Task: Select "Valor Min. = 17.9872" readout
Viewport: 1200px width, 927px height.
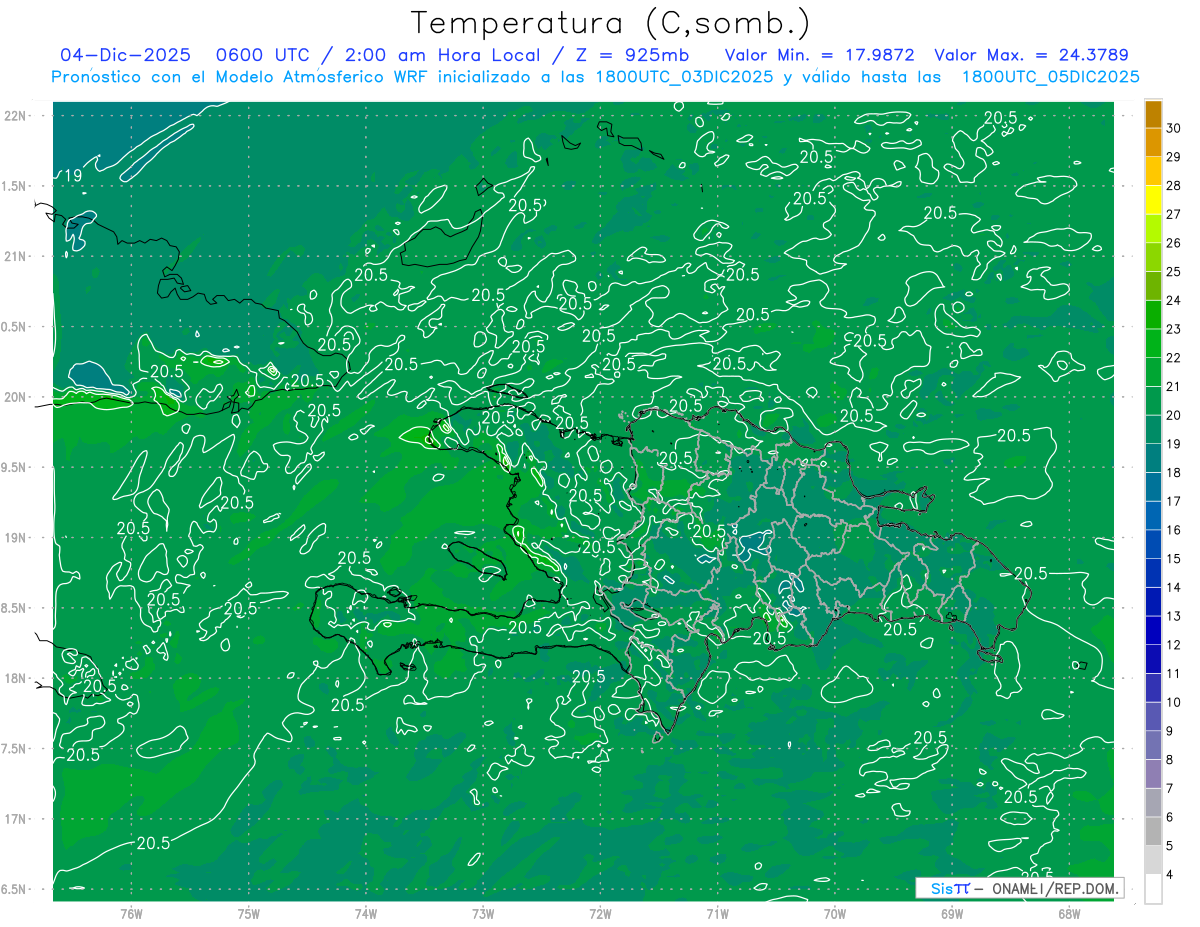Action: (x=820, y=55)
